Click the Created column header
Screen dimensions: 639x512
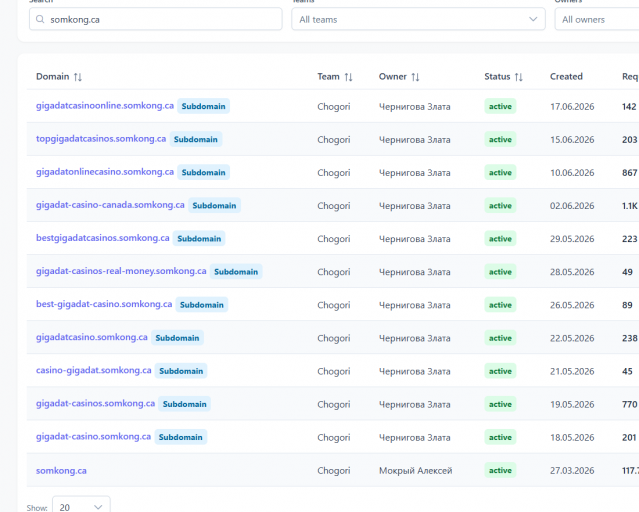click(566, 77)
